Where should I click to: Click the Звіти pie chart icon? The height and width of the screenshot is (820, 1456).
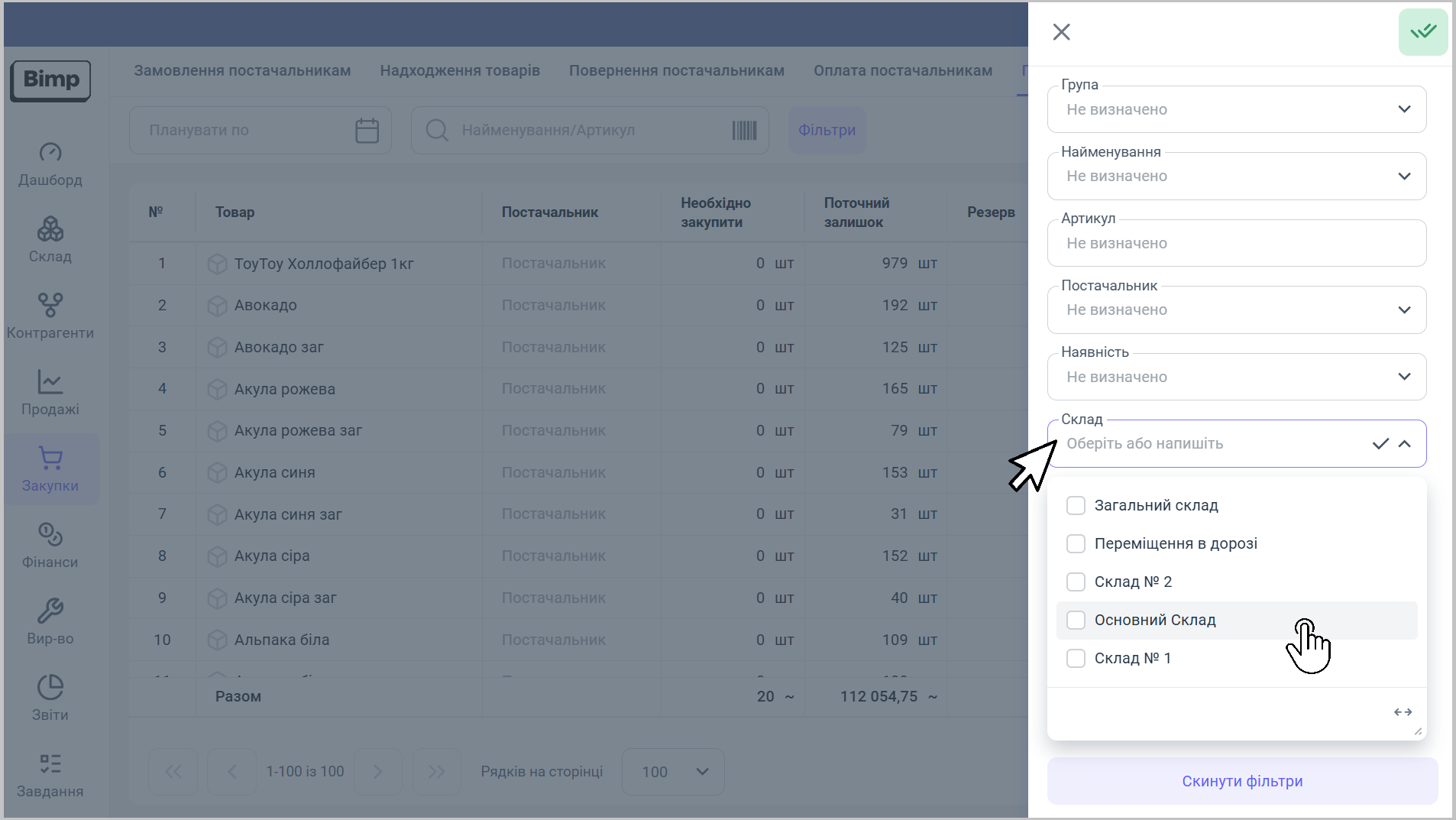pos(50,688)
